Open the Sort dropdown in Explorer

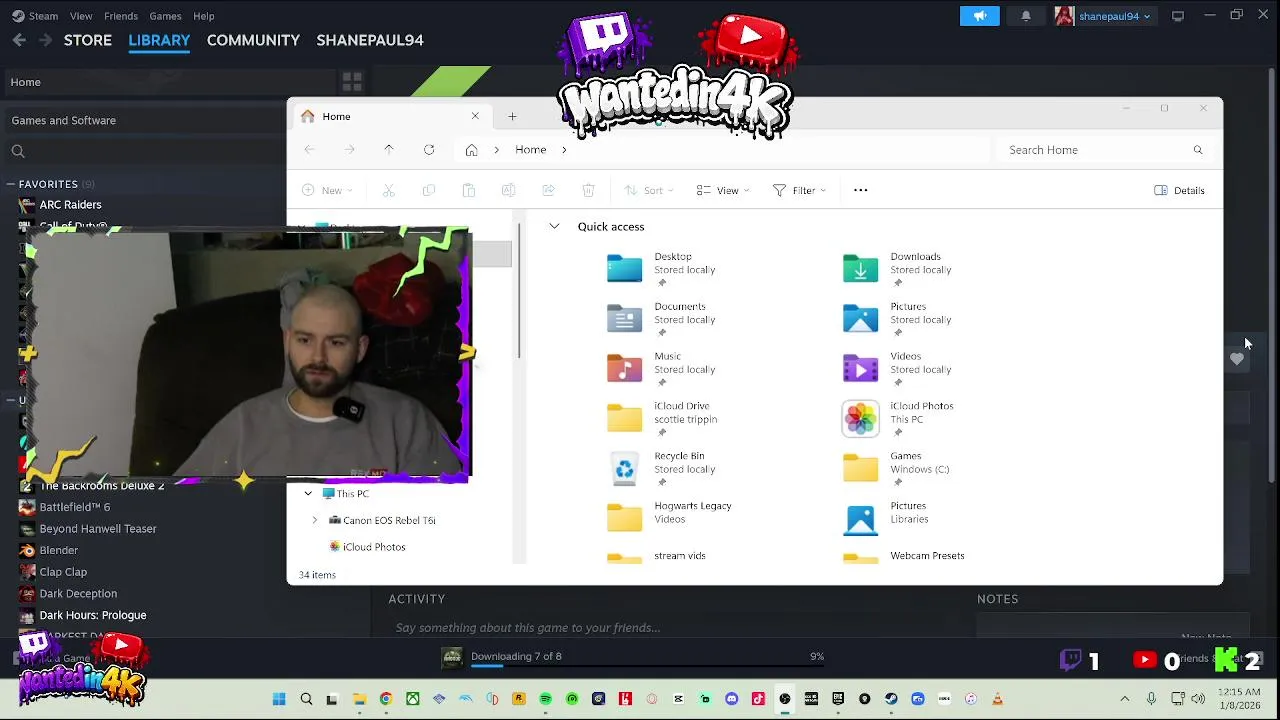pos(648,190)
